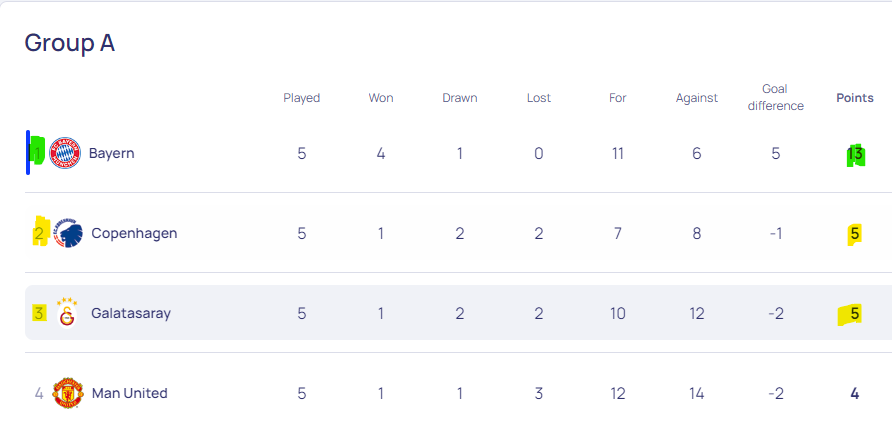Click the Against column header
This screenshot has height=430, width=892.
[x=697, y=98]
